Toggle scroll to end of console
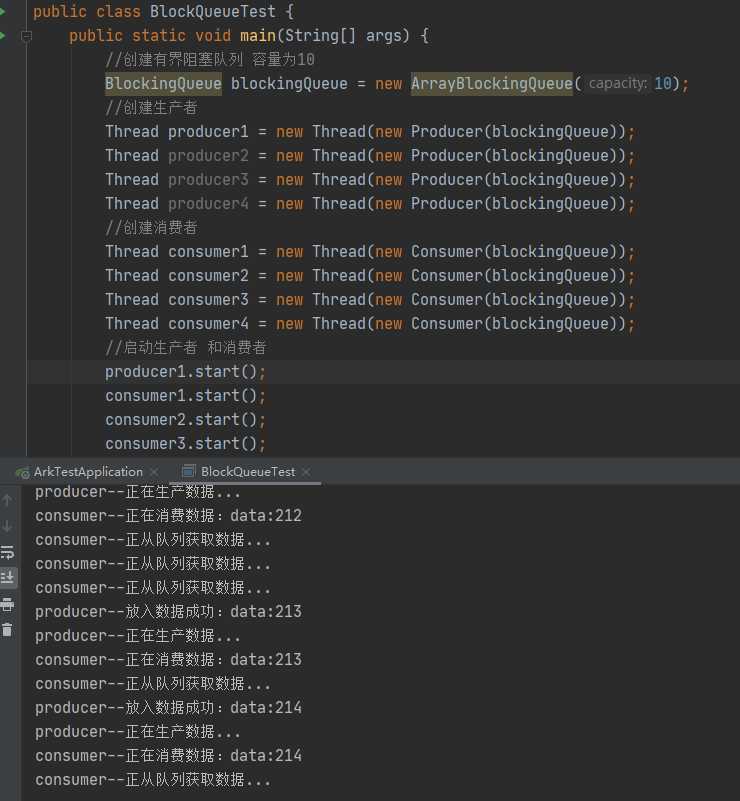The height and width of the screenshot is (801, 740). point(8,577)
